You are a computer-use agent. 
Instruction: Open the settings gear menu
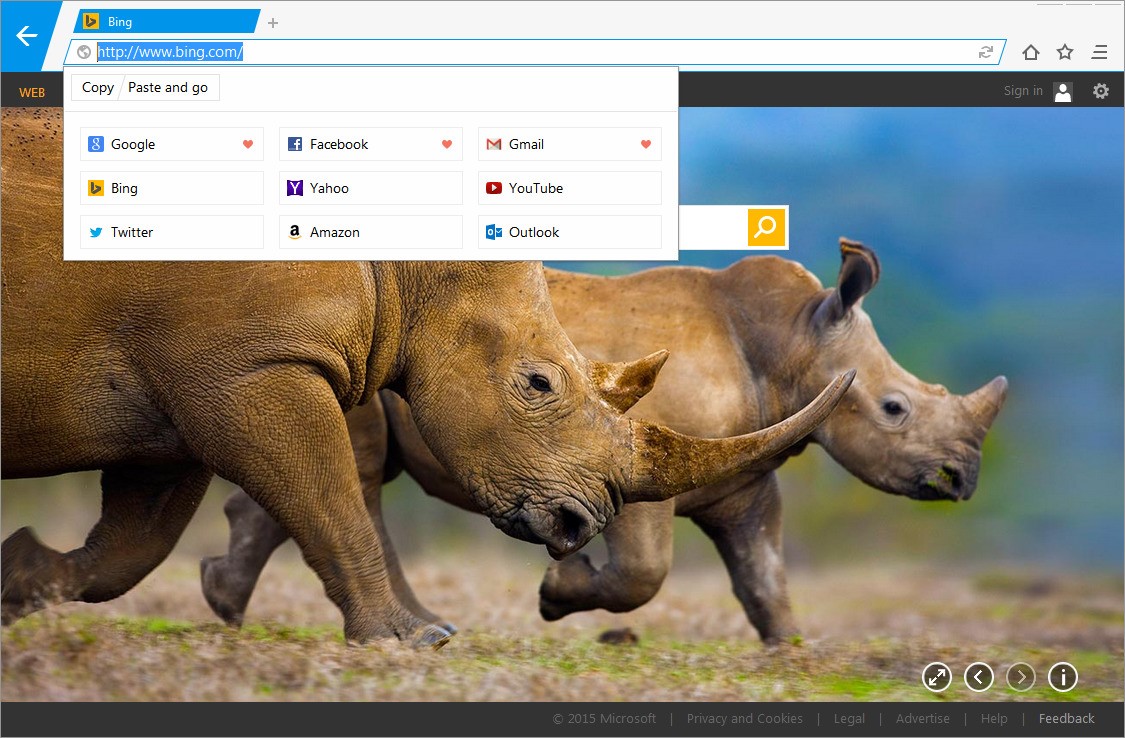click(1101, 90)
